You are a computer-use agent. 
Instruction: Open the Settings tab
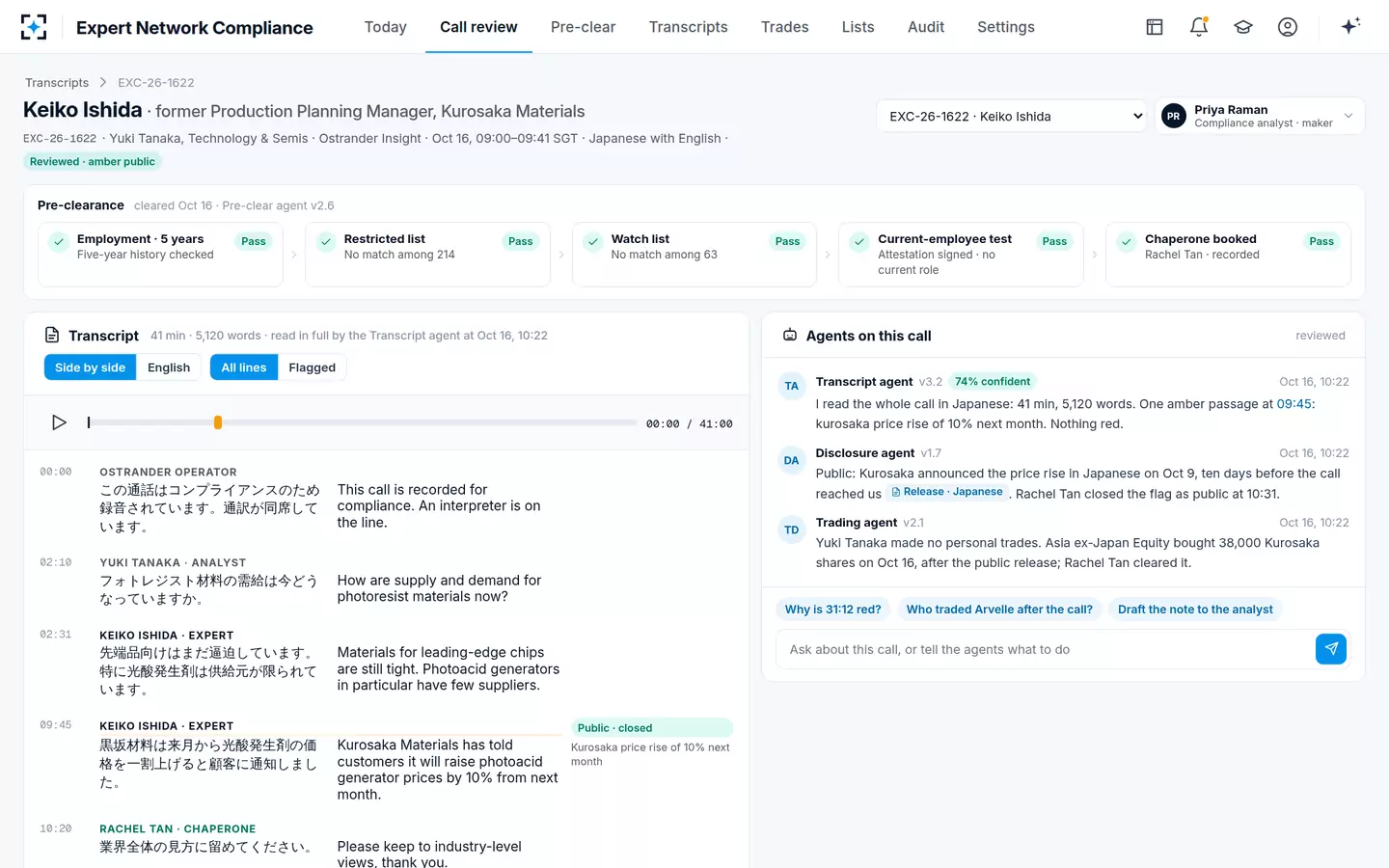click(x=1006, y=27)
